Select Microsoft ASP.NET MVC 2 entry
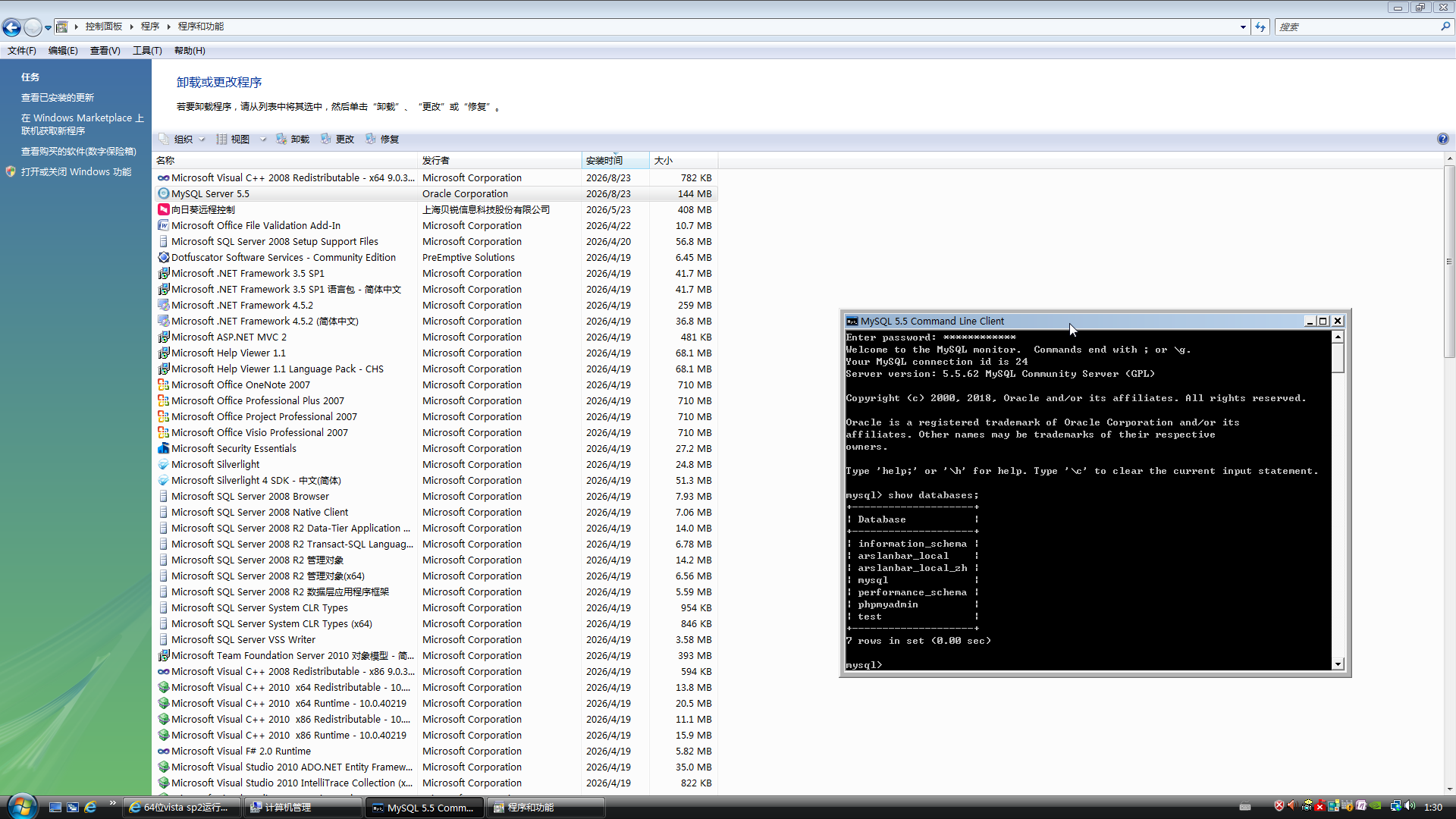The width and height of the screenshot is (1456, 819). click(x=435, y=337)
